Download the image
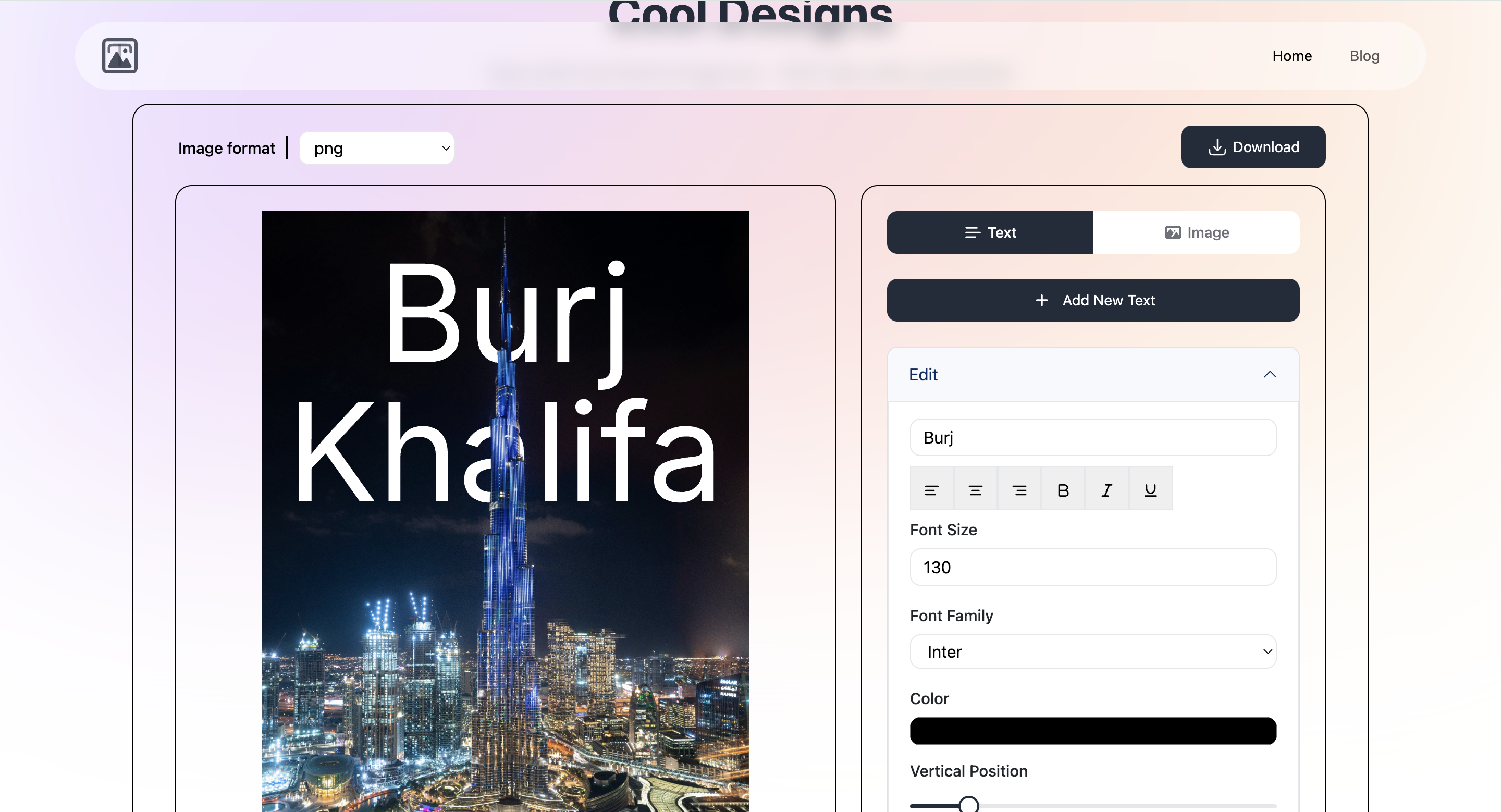The height and width of the screenshot is (812, 1501). pyautogui.click(x=1253, y=147)
